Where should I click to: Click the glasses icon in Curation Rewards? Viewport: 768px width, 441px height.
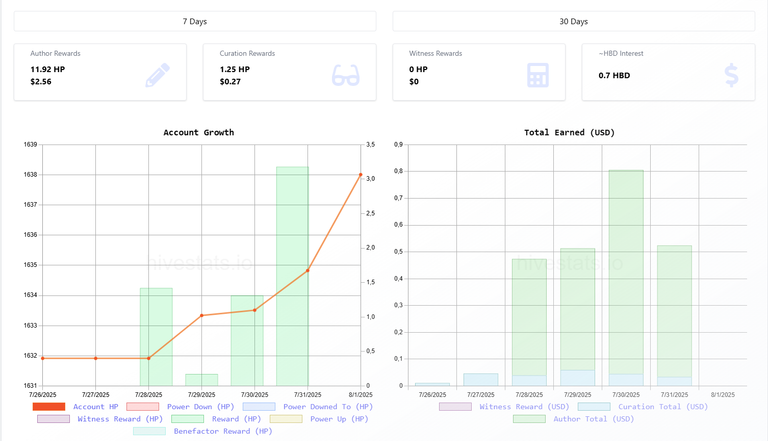pos(346,75)
